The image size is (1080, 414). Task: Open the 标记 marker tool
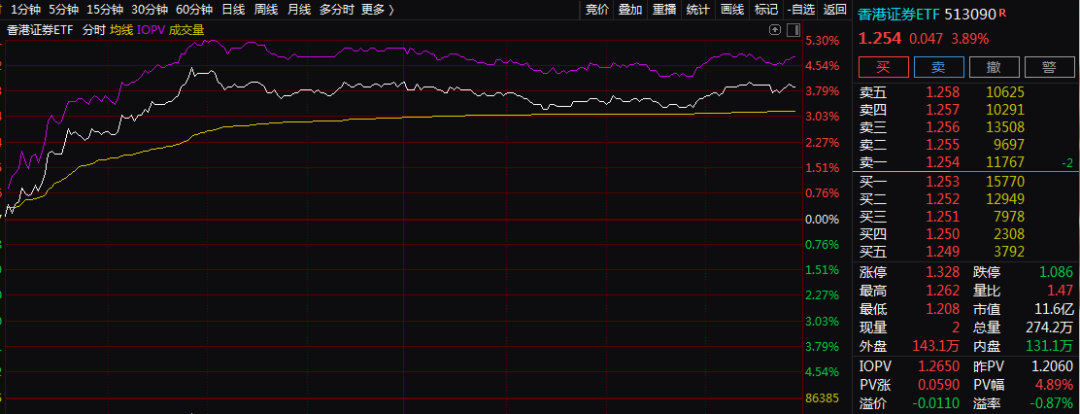pyautogui.click(x=766, y=10)
